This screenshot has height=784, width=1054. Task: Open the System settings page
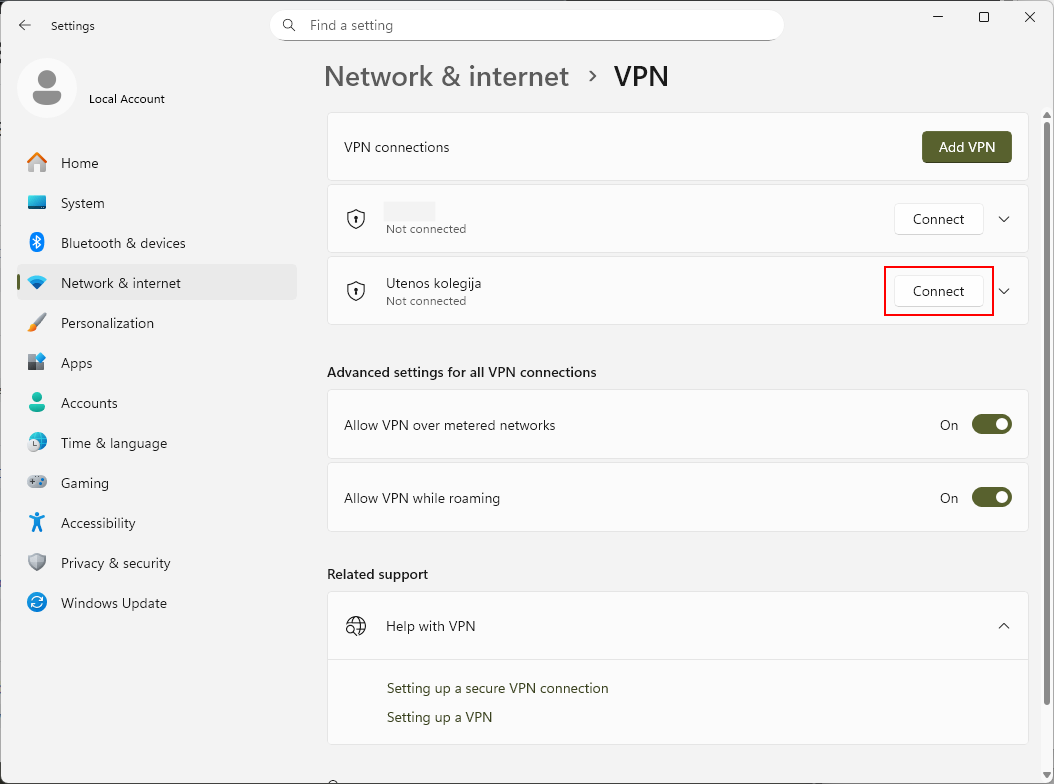pos(82,203)
